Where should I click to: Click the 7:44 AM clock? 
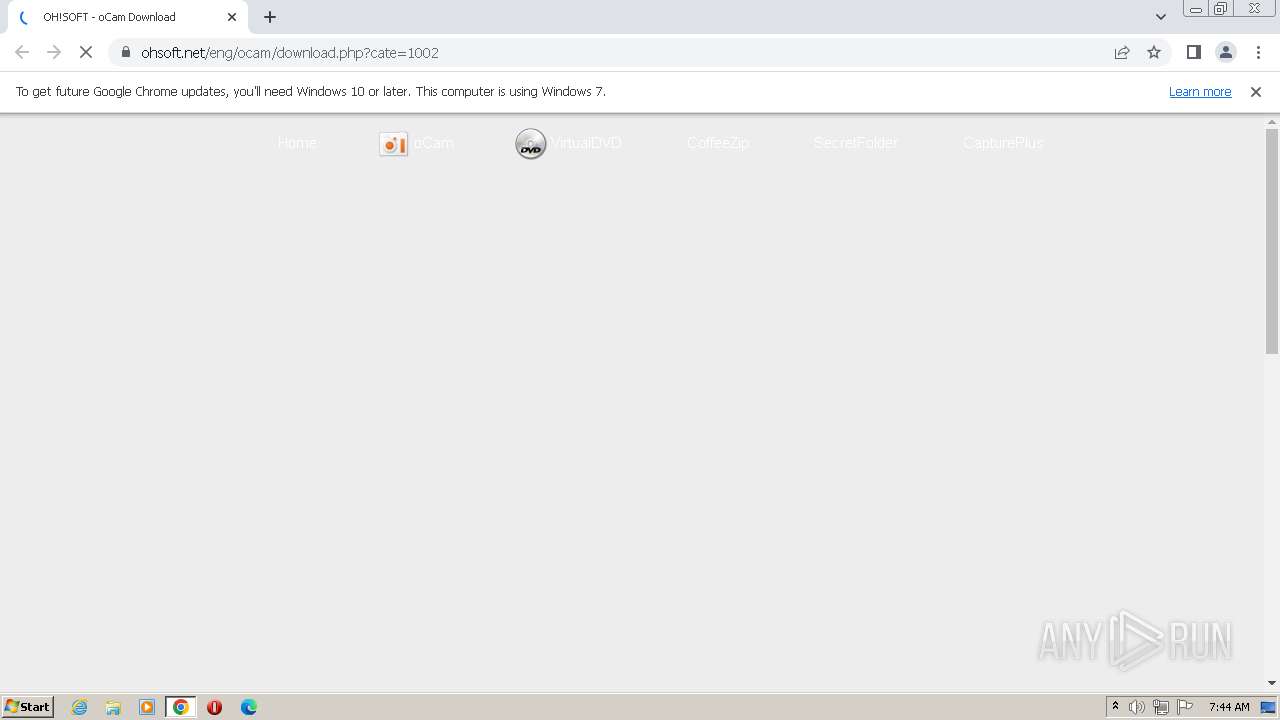(1229, 707)
